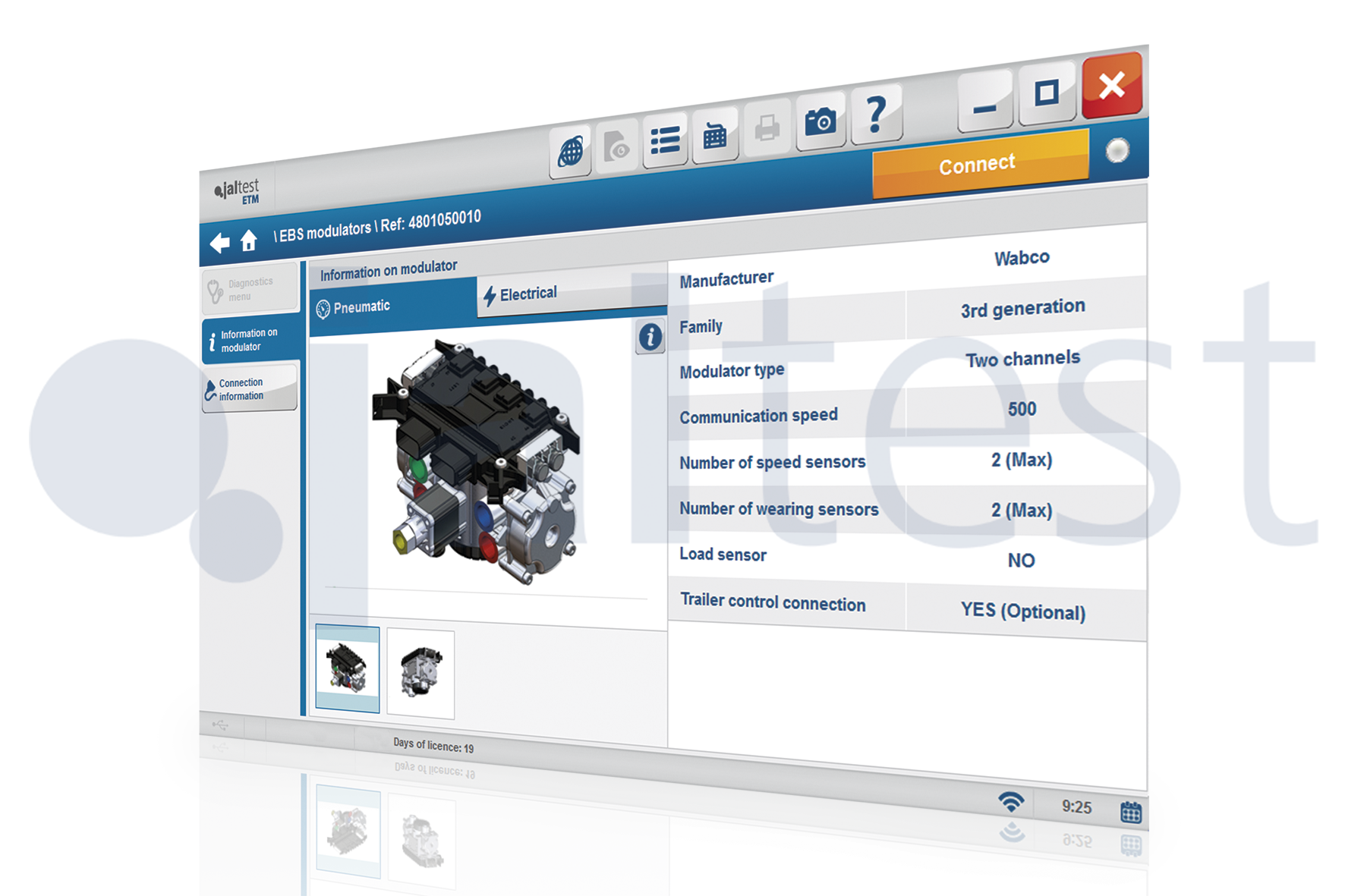This screenshot has height=896, width=1345.
Task: Choose the second modulator thumbnail image
Action: (x=421, y=673)
